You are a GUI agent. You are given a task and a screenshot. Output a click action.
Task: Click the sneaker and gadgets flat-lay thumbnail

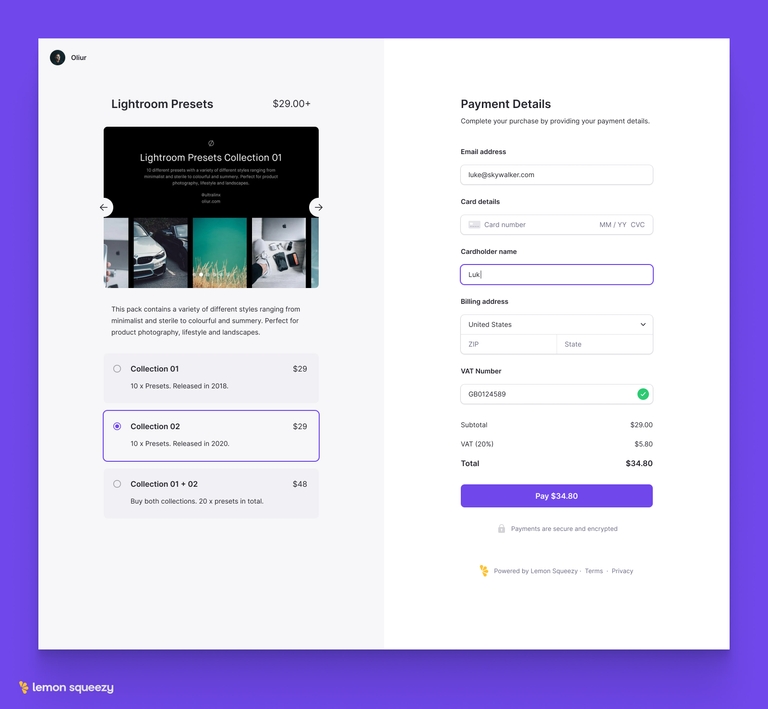pyautogui.click(x=279, y=253)
